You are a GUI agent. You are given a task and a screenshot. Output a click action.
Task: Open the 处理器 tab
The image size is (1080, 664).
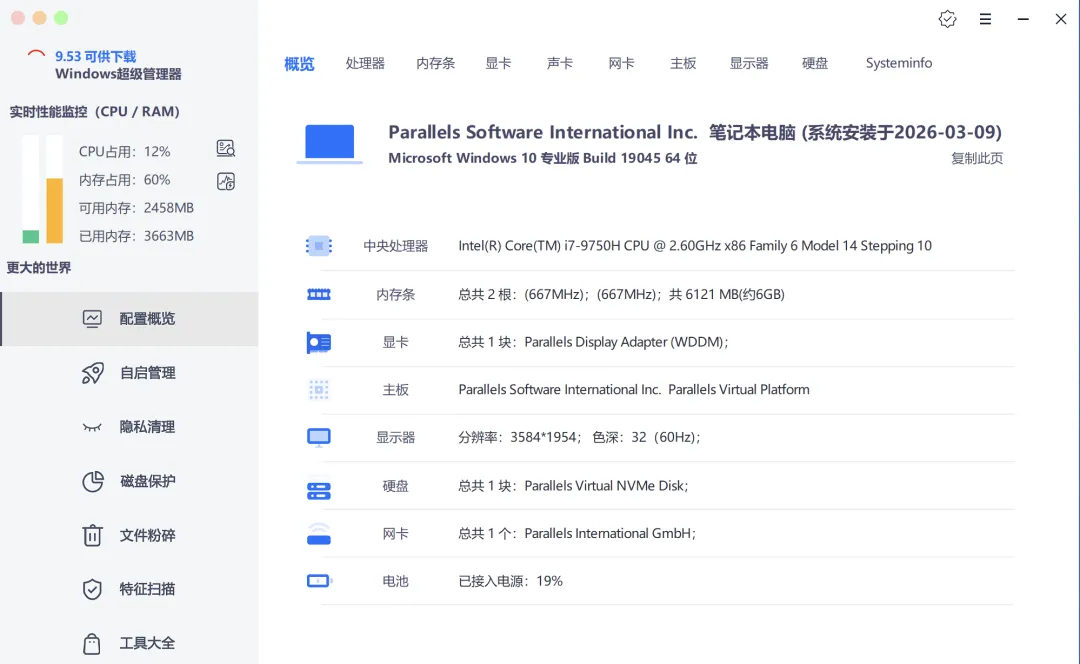[365, 63]
